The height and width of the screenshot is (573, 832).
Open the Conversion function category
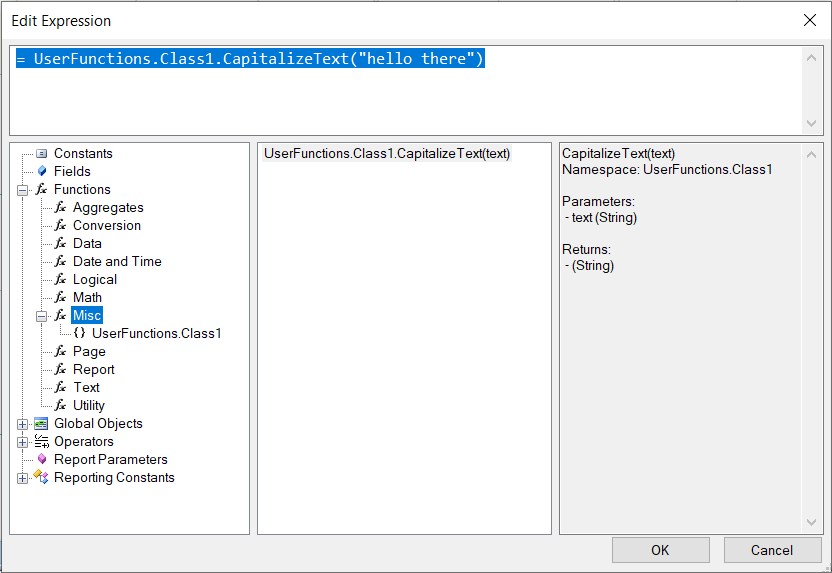click(107, 225)
